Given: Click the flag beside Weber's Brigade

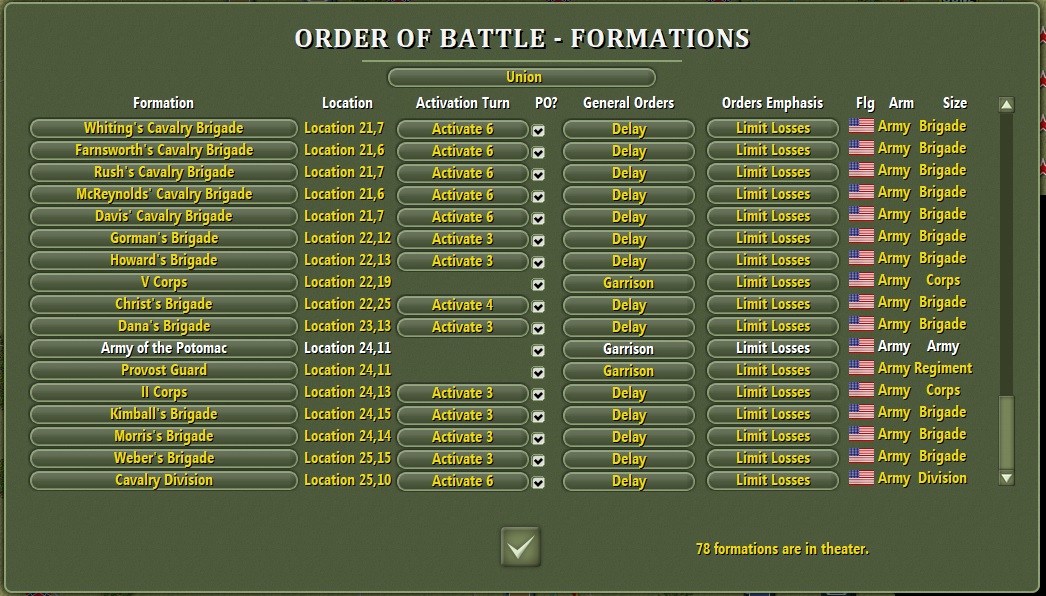Looking at the screenshot, I should tap(859, 458).
